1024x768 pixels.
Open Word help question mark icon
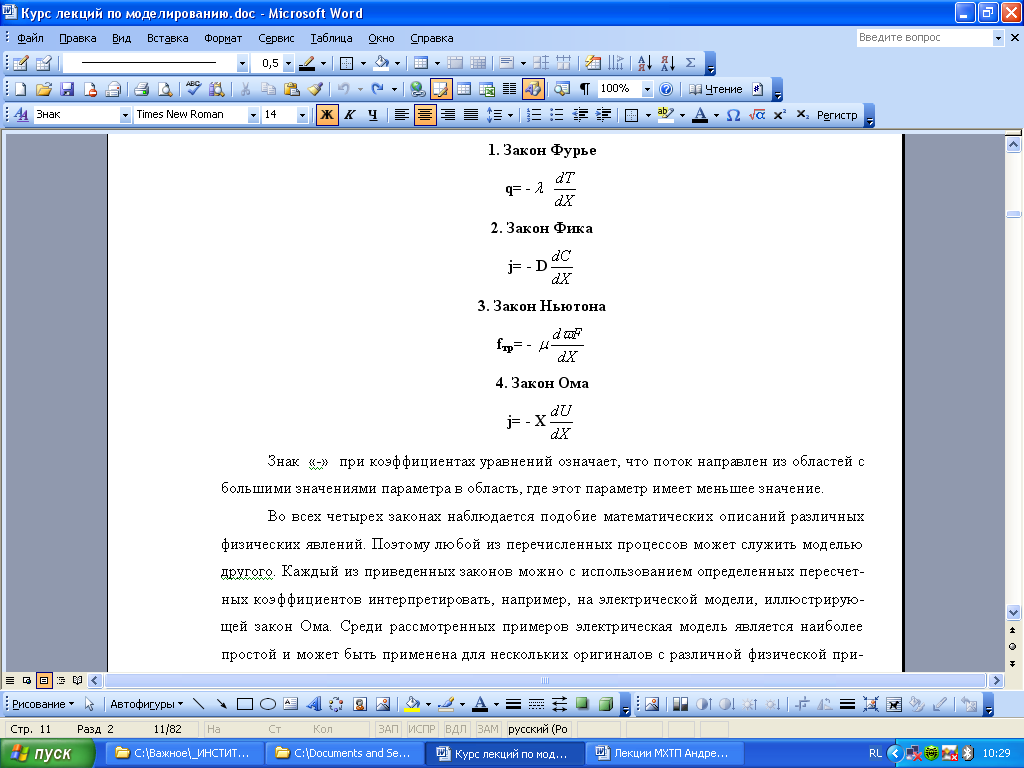[665, 89]
